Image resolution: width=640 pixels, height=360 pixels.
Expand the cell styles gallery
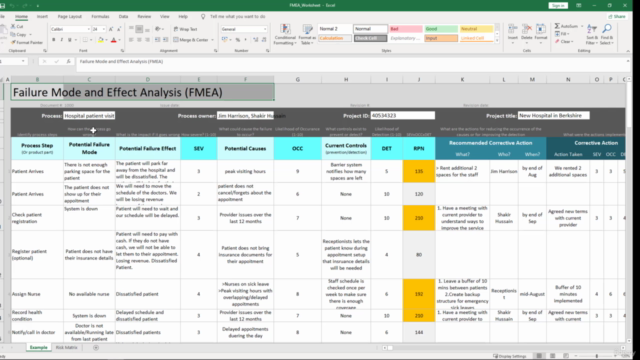click(x=497, y=40)
